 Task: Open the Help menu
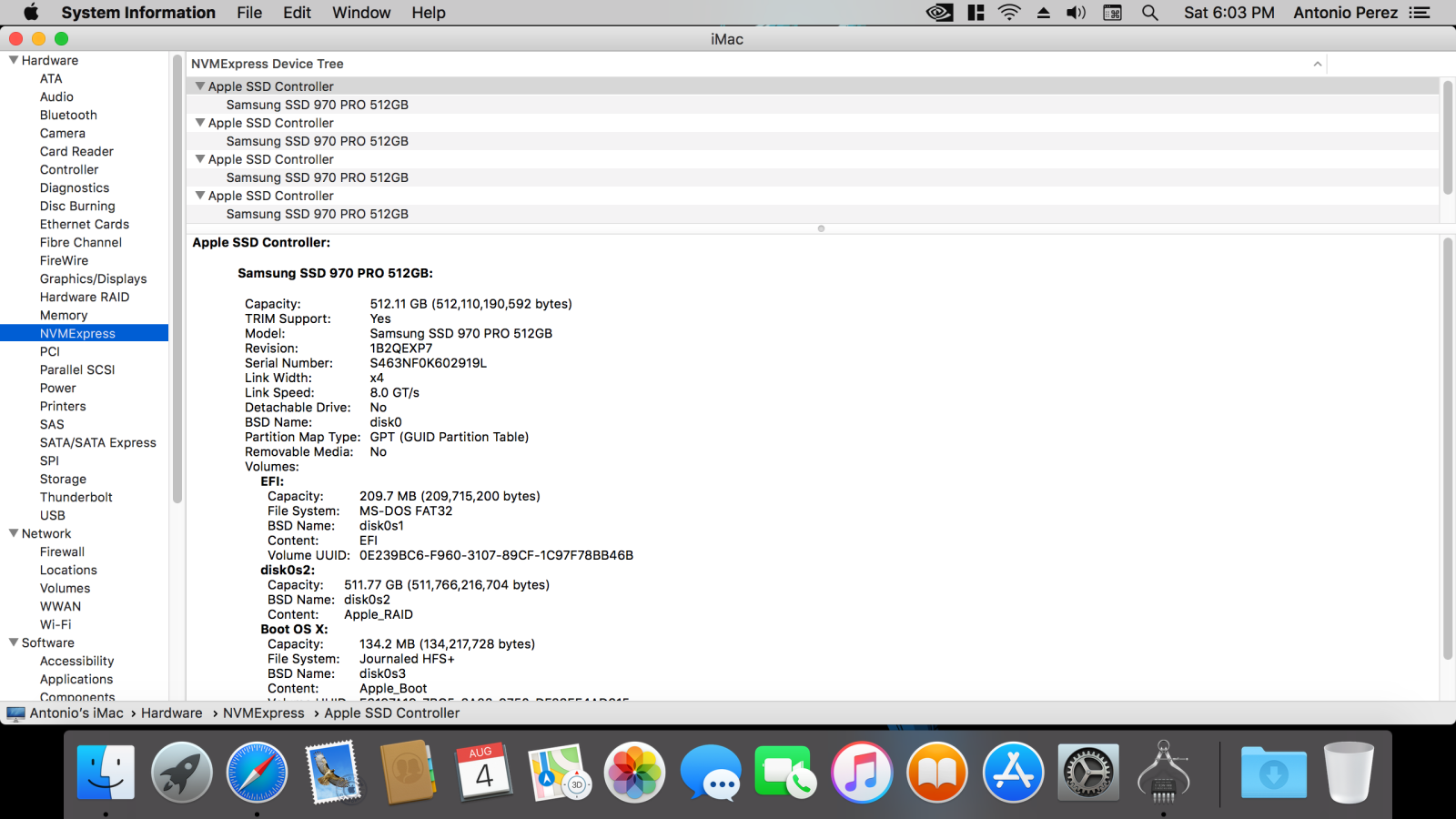pos(429,13)
